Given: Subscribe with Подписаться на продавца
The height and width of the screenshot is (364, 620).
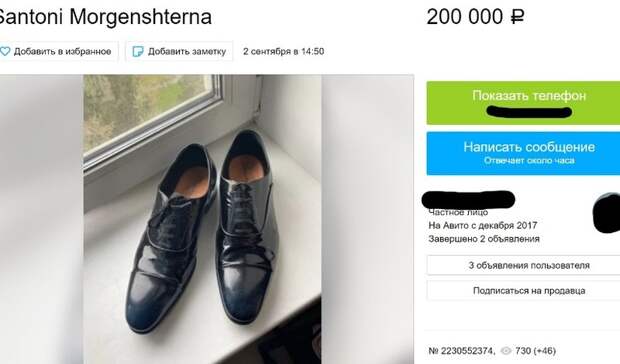Looking at the screenshot, I should (x=523, y=290).
